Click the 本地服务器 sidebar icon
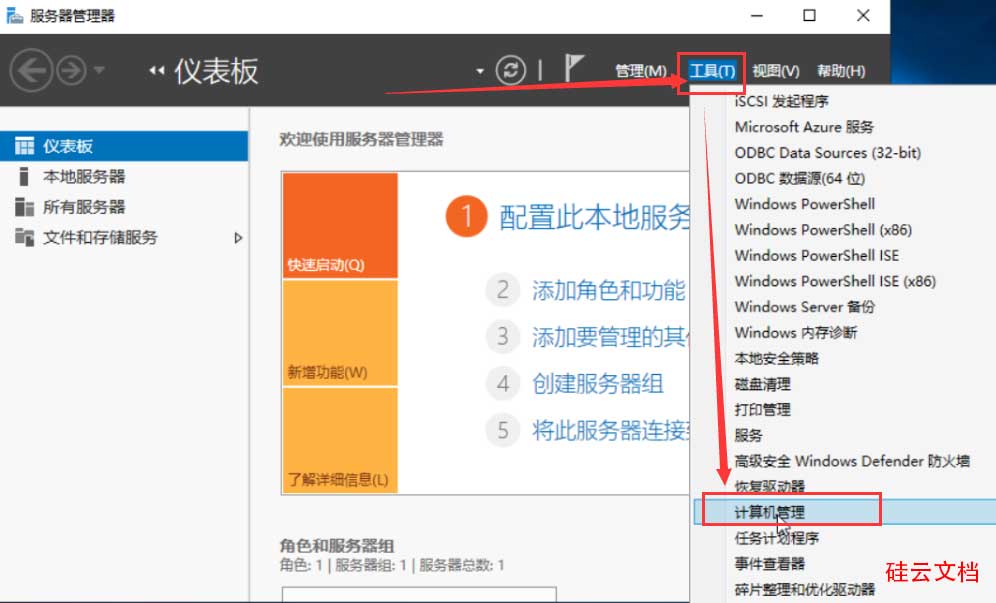Screen dimensions: 996x603 (24, 176)
